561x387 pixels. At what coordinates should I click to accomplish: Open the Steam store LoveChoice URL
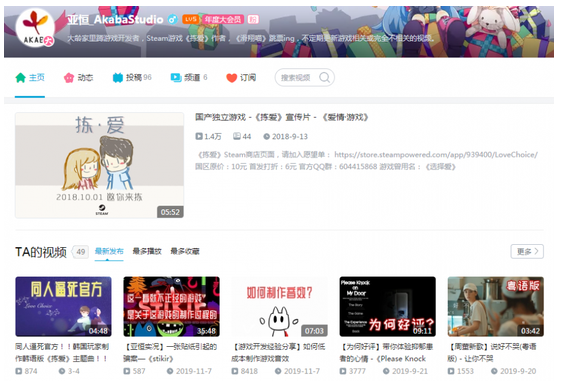(x=436, y=155)
